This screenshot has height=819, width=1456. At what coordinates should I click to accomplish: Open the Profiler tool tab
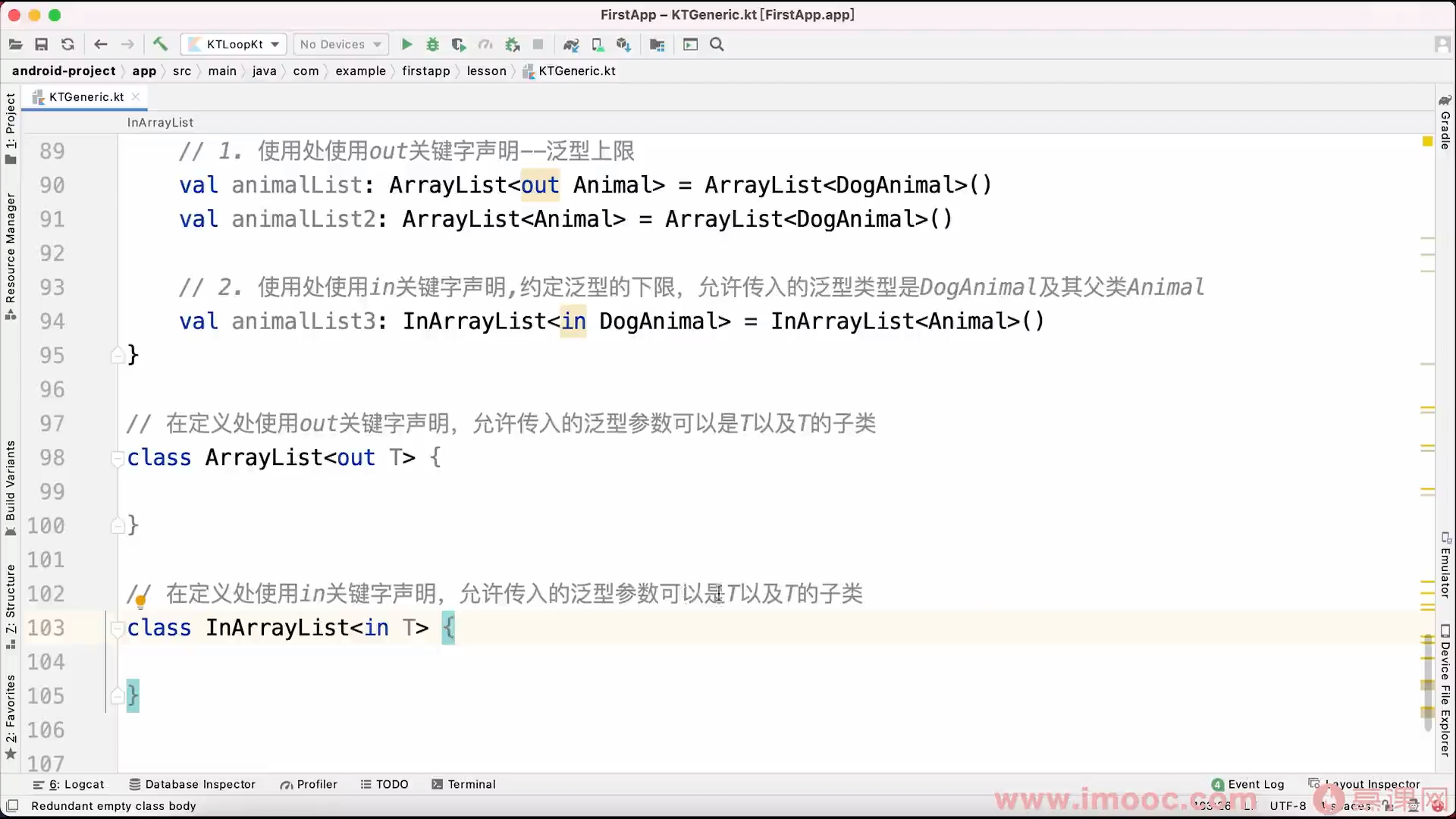pyautogui.click(x=309, y=784)
